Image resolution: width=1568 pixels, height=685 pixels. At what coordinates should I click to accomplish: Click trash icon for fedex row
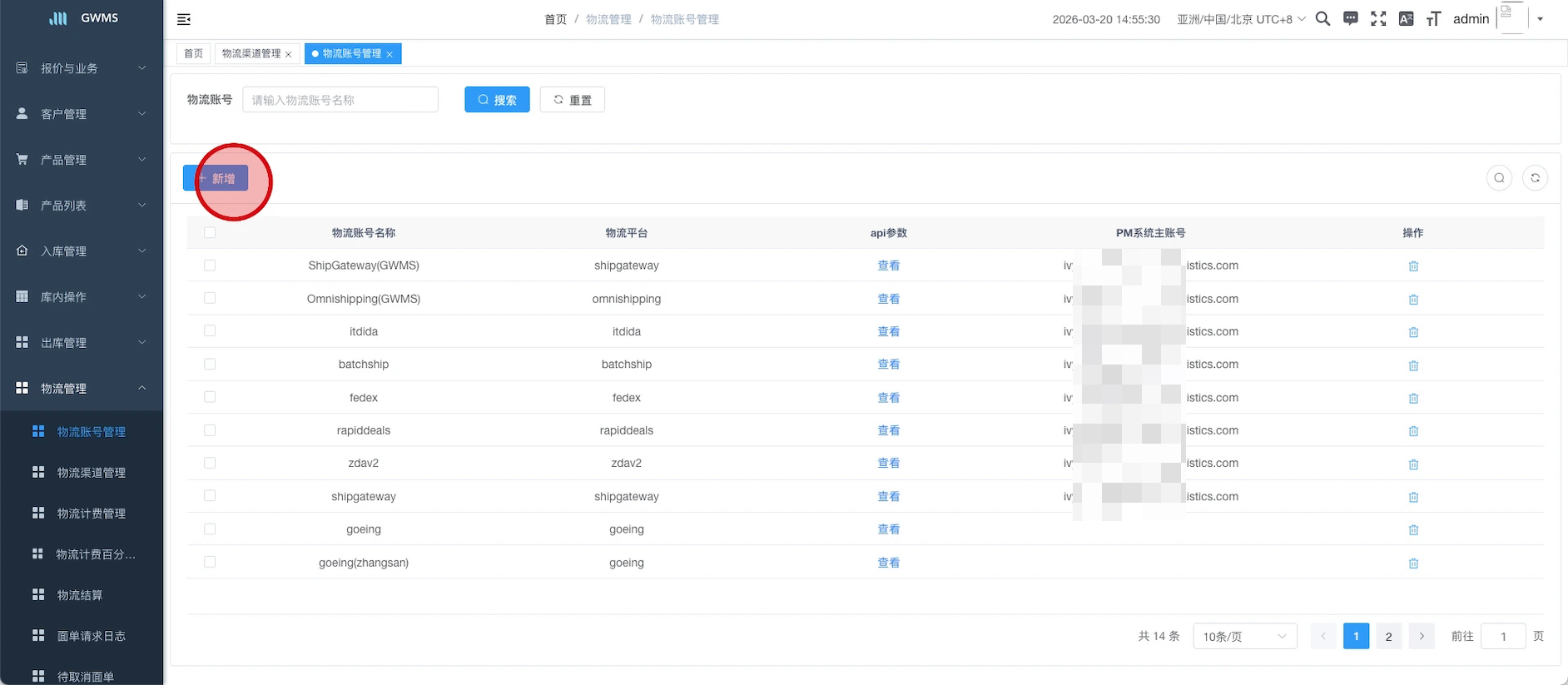tap(1413, 399)
